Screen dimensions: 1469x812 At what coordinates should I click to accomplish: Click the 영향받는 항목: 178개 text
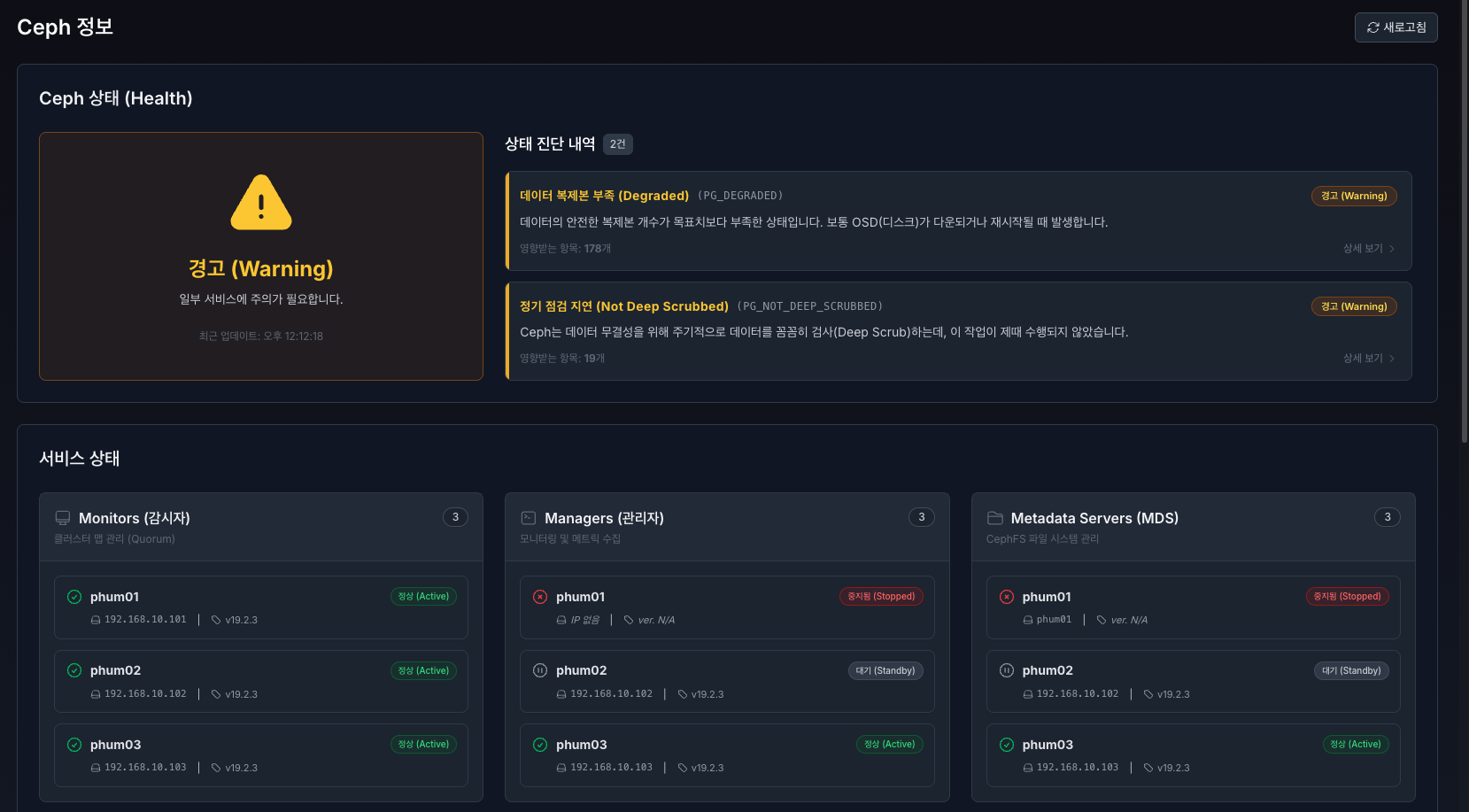click(x=565, y=249)
